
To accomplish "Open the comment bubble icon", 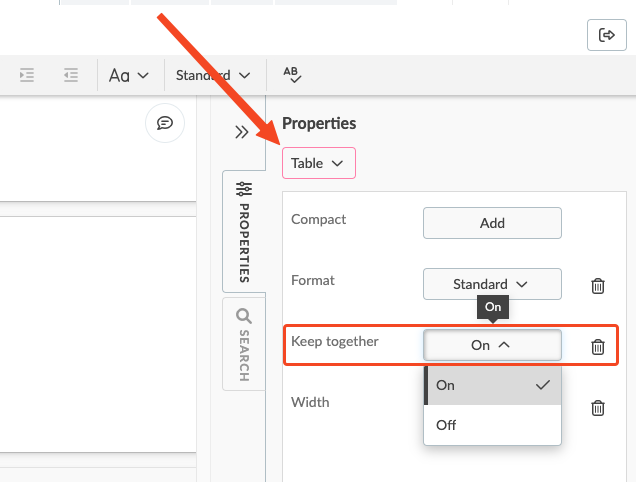I will point(165,123).
